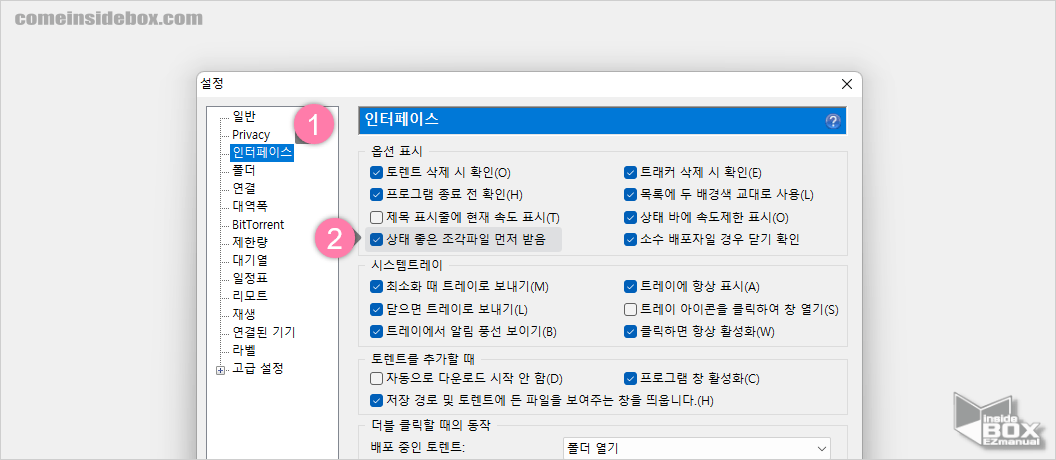Select 재생 in the settings tree
The image size is (1056, 460).
point(244,314)
